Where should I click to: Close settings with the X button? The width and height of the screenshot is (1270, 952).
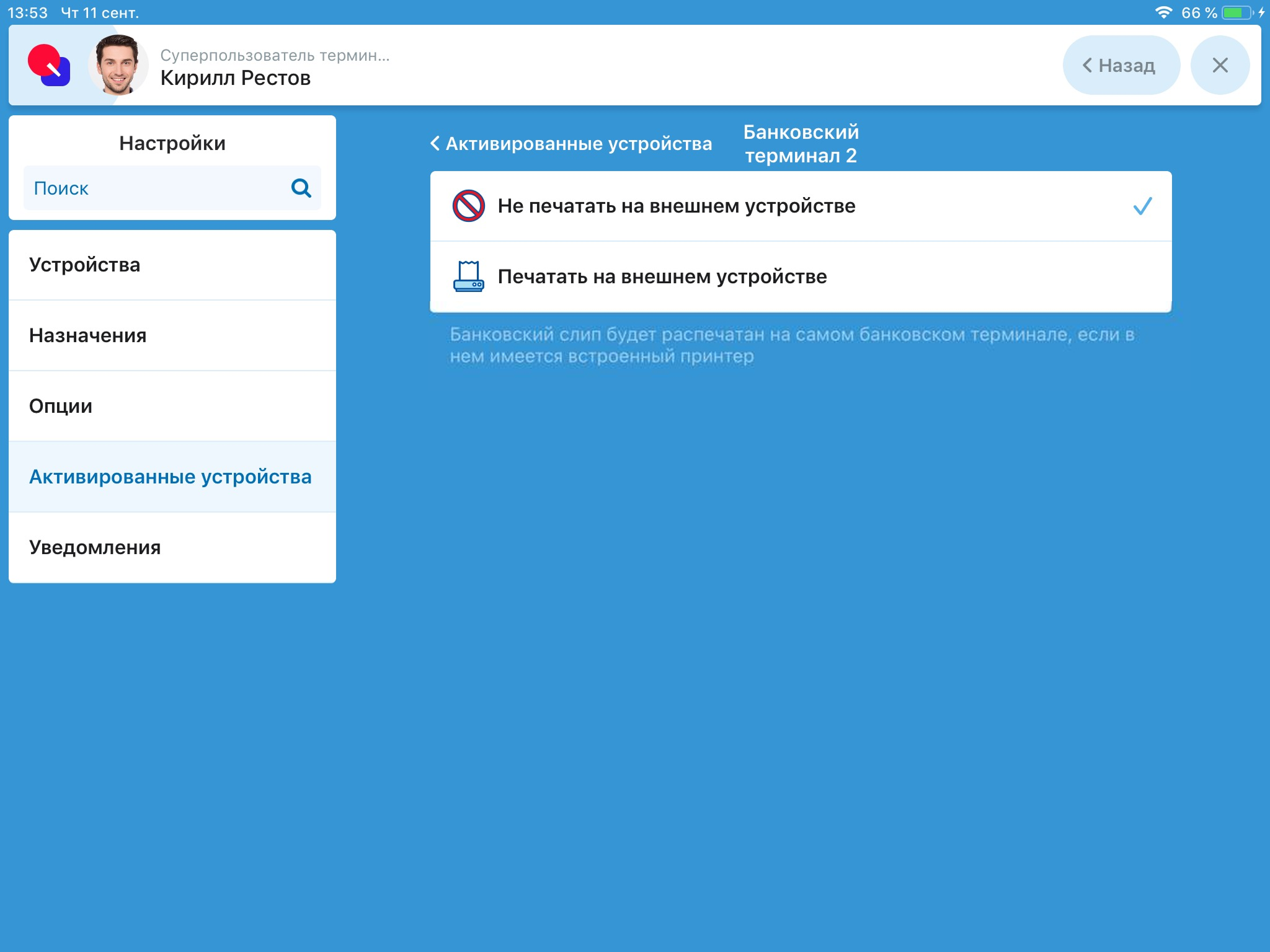click(x=1220, y=65)
